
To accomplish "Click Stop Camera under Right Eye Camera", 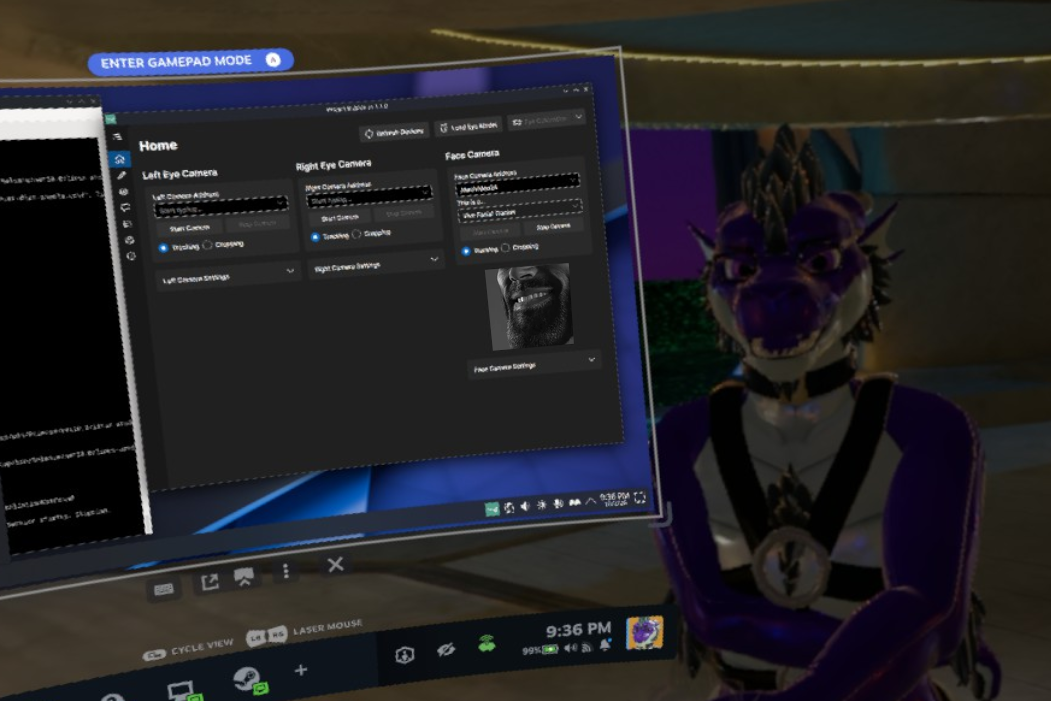I will [404, 214].
